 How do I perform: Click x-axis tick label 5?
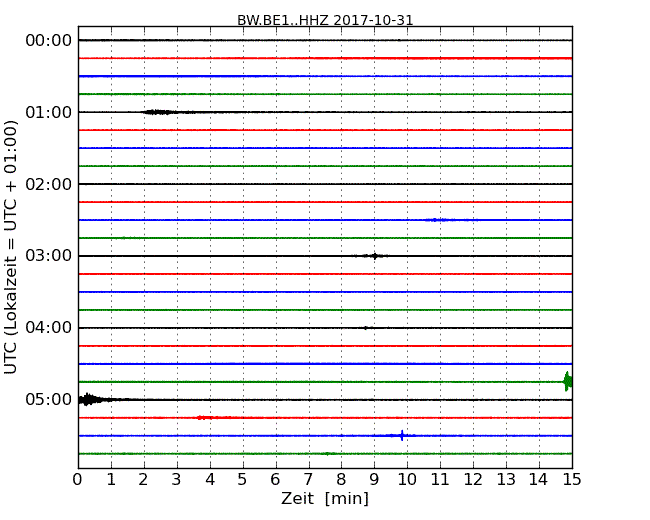[243, 480]
